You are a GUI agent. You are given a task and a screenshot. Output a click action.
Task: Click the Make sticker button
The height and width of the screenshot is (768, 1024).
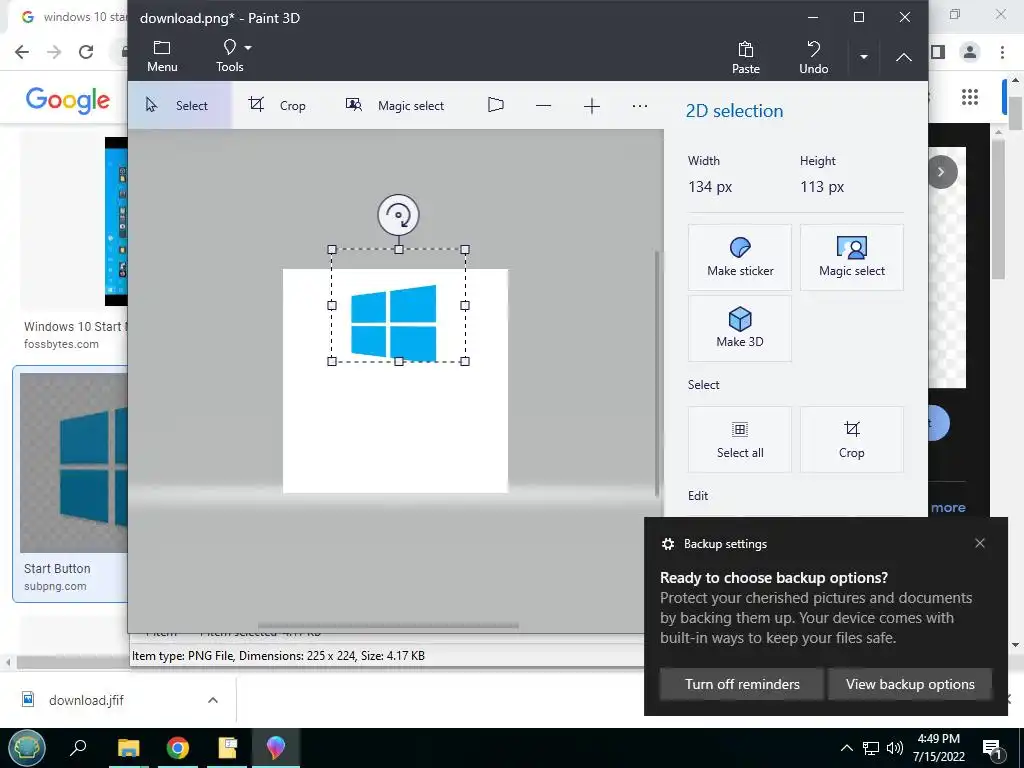tap(740, 257)
